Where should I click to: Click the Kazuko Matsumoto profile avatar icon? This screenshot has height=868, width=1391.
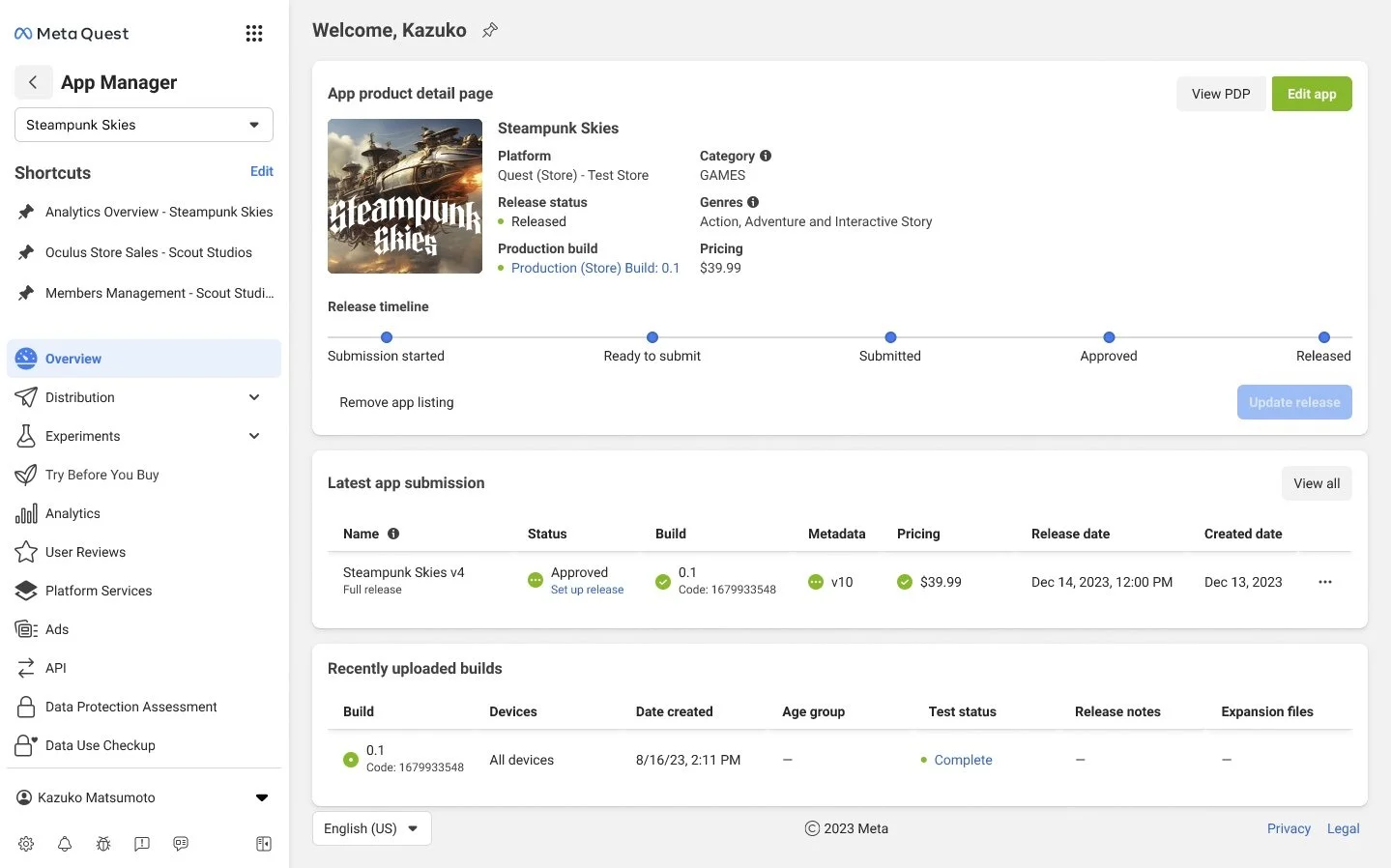[25, 797]
